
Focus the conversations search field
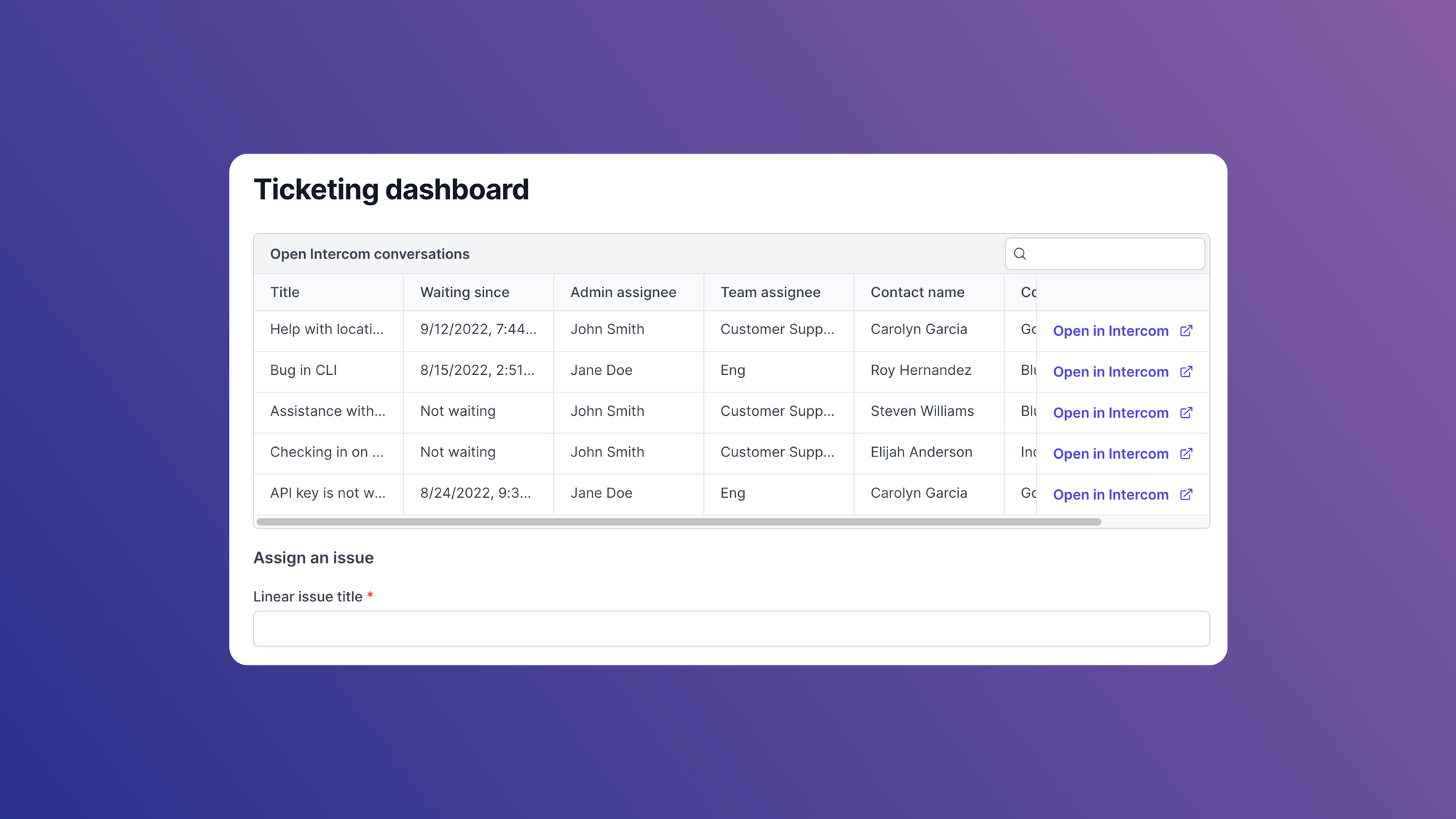1104,253
